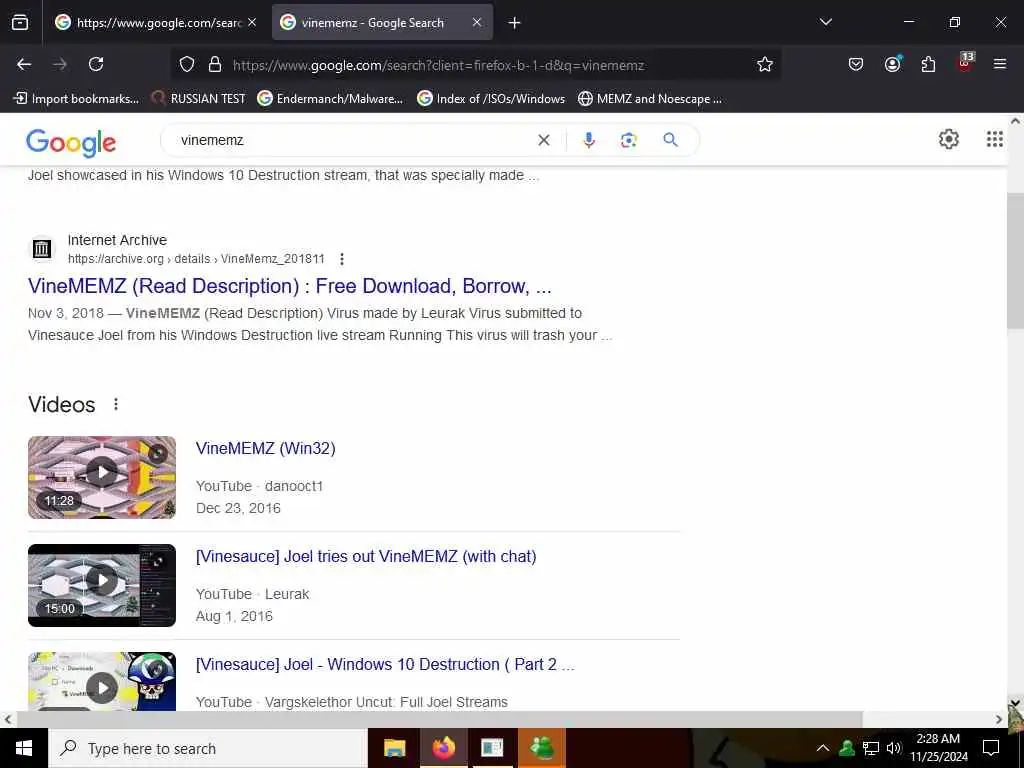Open Index of /ISOs/Windows bookmark
The height and width of the screenshot is (768, 1024).
pyautogui.click(x=491, y=99)
